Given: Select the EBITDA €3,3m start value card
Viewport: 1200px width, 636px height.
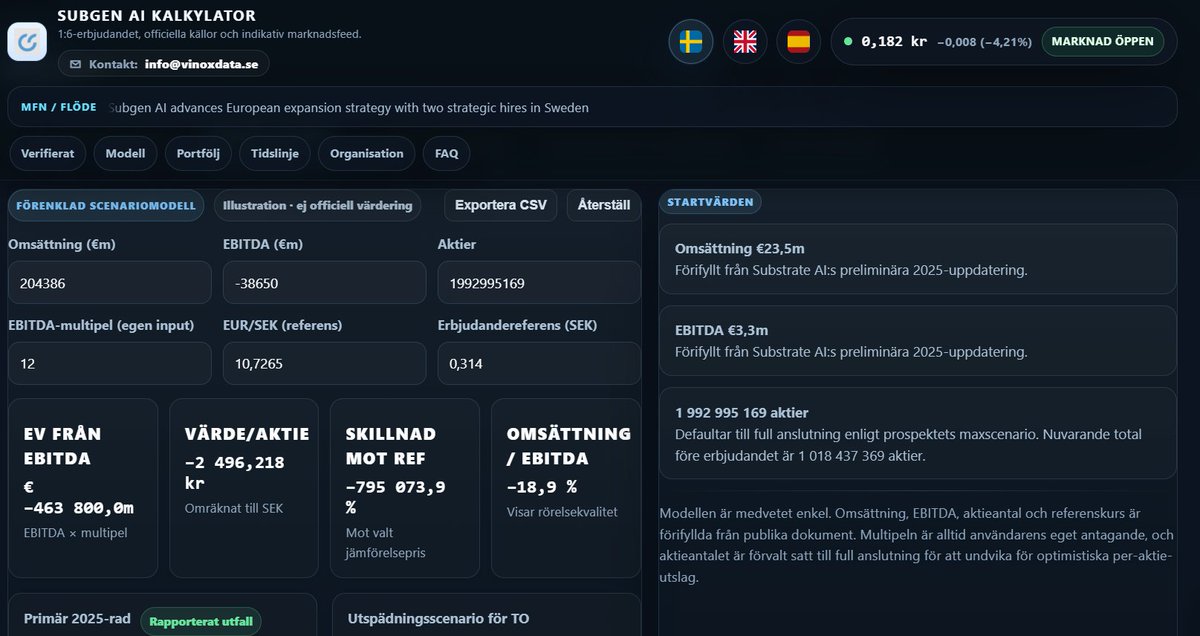Looking at the screenshot, I should coord(917,341).
